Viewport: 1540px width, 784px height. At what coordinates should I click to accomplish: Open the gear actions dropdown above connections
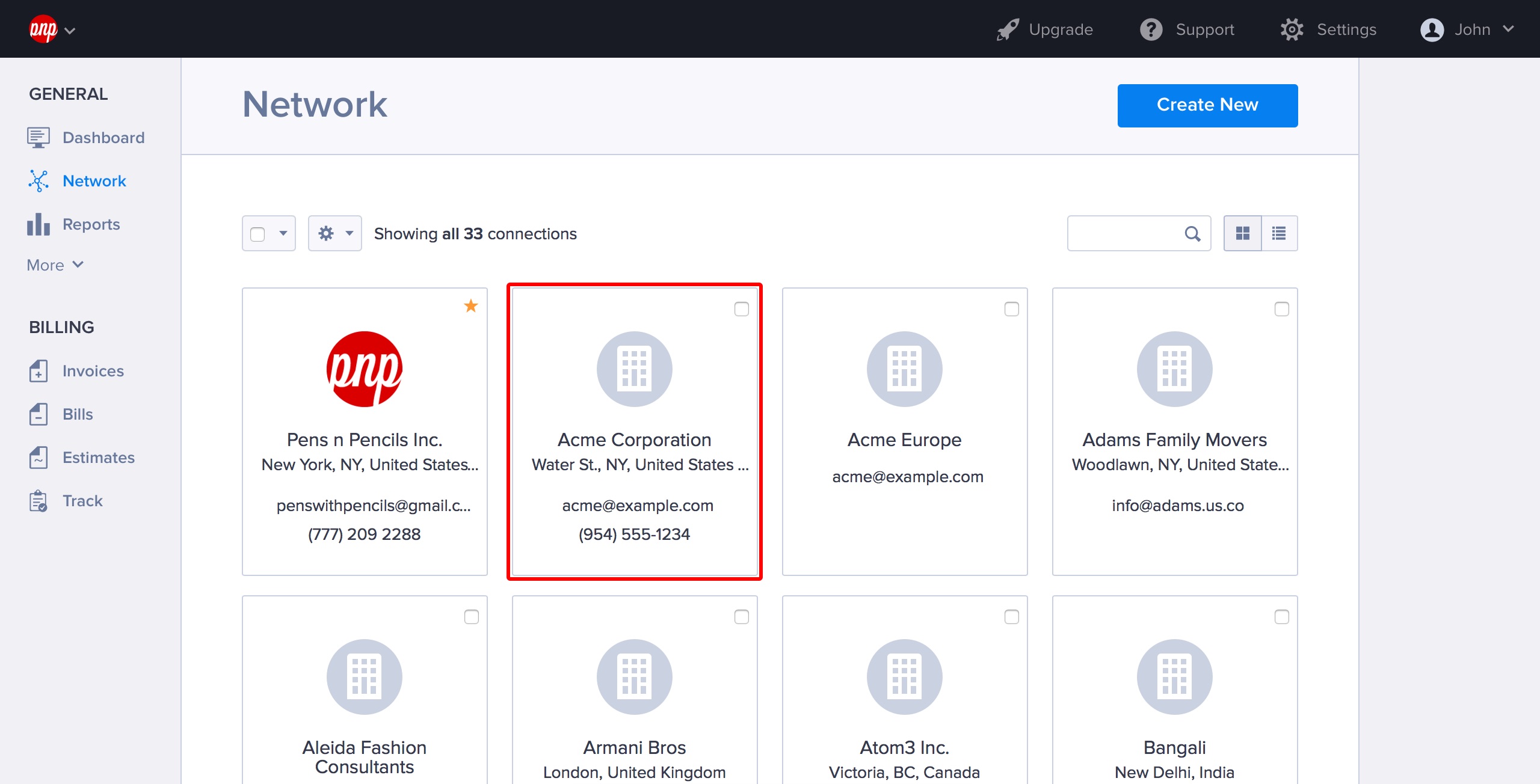click(x=335, y=233)
